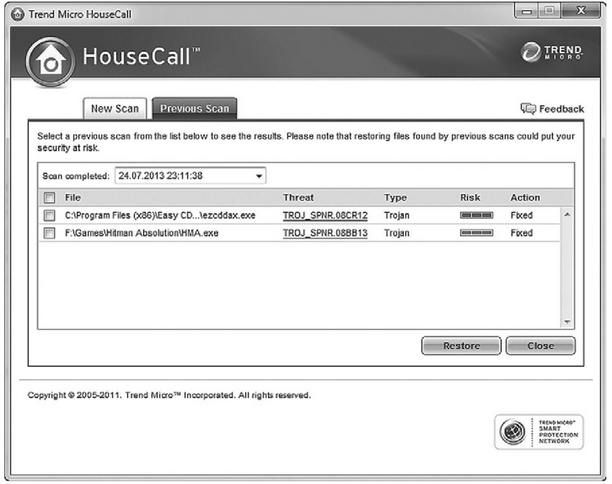Click the Restore button
612x484 pixels.
[461, 346]
